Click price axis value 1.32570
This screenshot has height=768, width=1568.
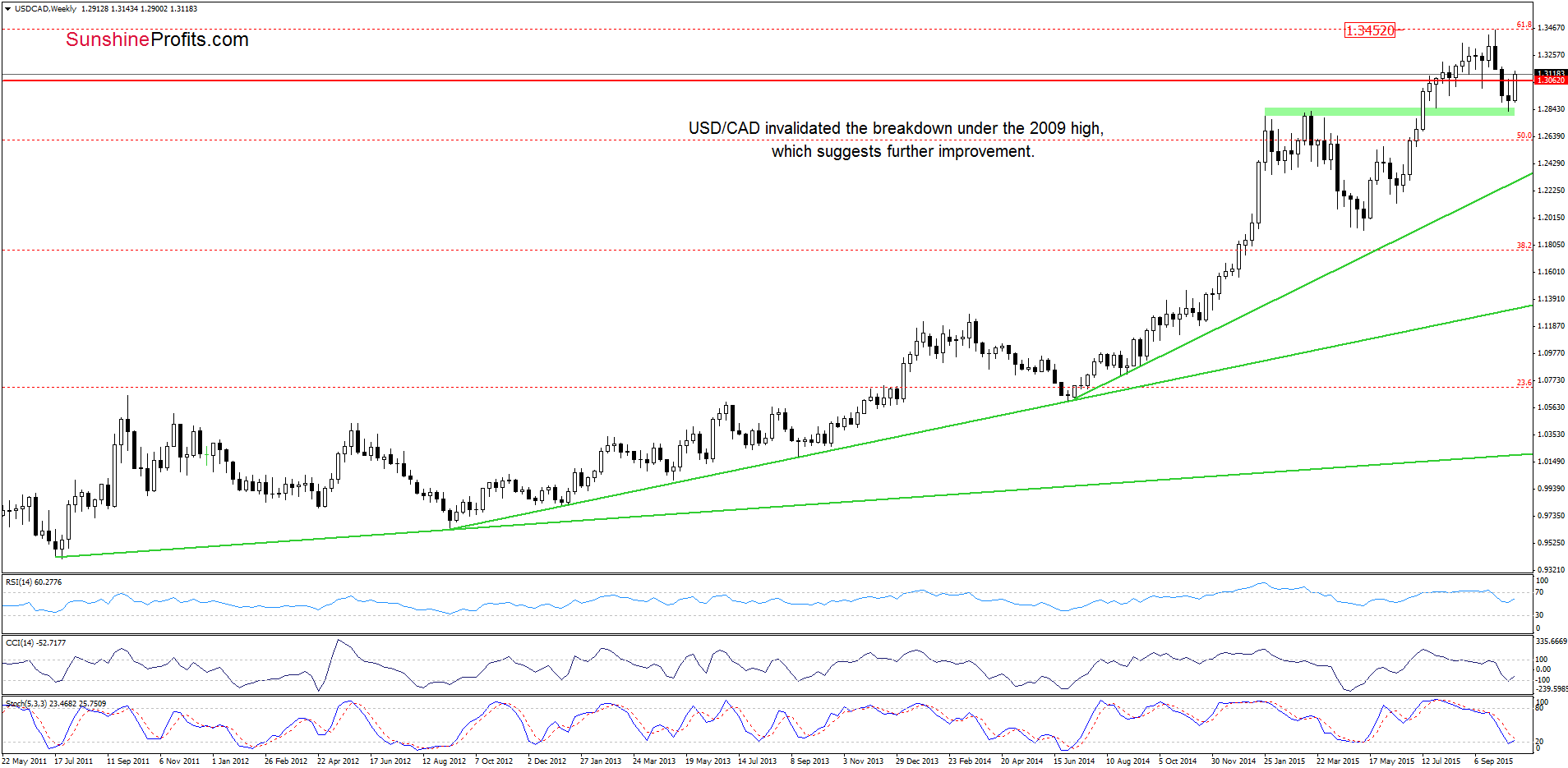[x=1551, y=55]
